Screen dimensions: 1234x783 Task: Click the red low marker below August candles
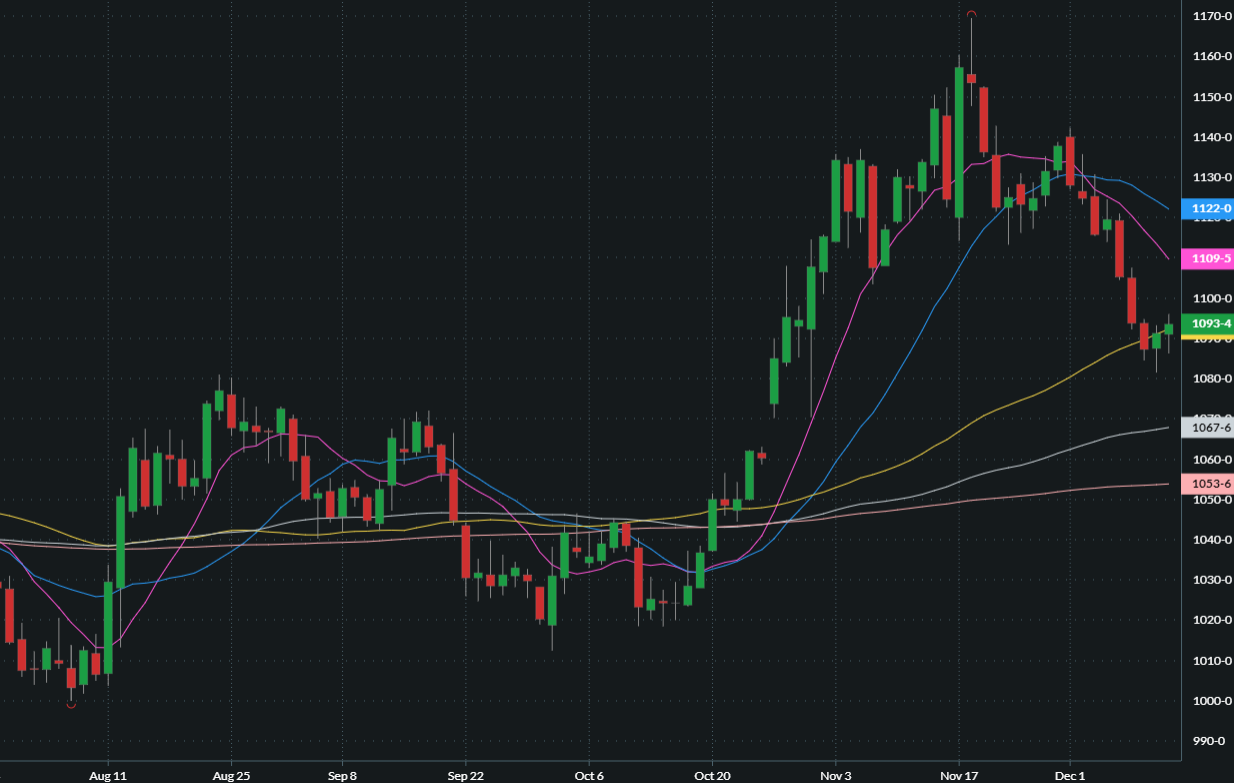tap(70, 706)
